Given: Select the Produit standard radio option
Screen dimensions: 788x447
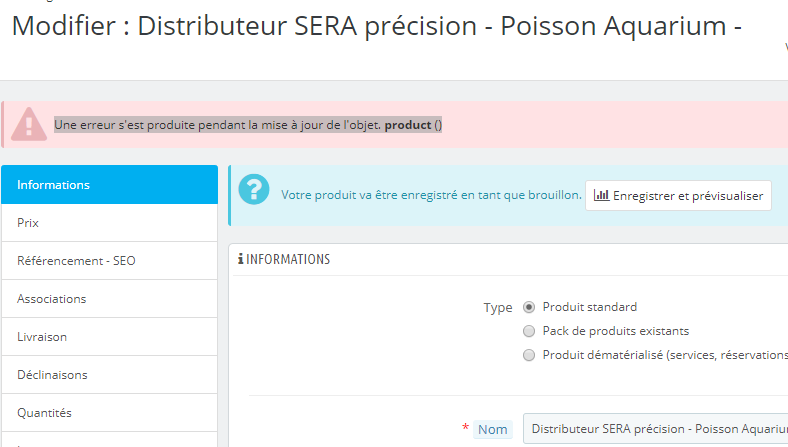Looking at the screenshot, I should [x=529, y=307].
